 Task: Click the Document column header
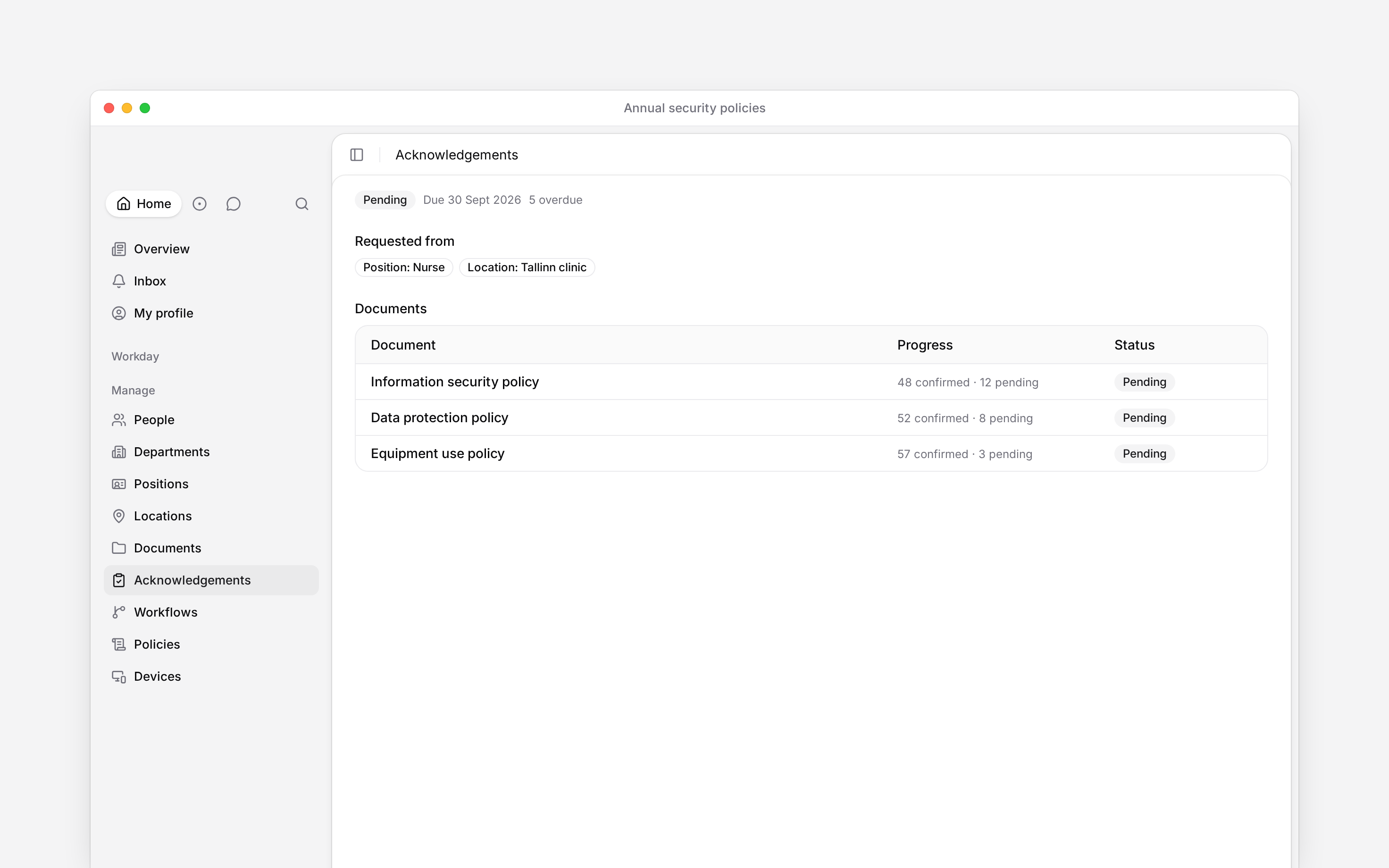[403, 345]
